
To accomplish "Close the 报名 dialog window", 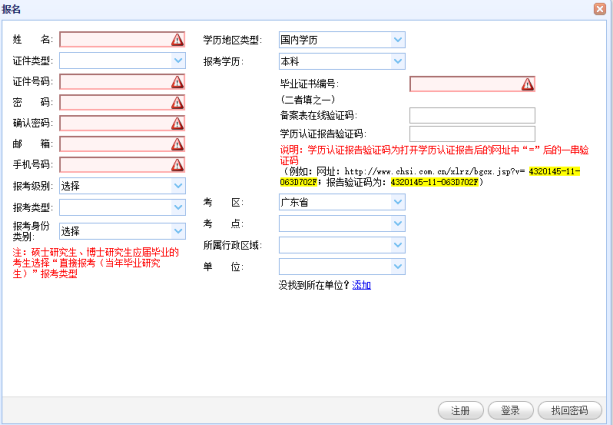I will [x=600, y=8].
